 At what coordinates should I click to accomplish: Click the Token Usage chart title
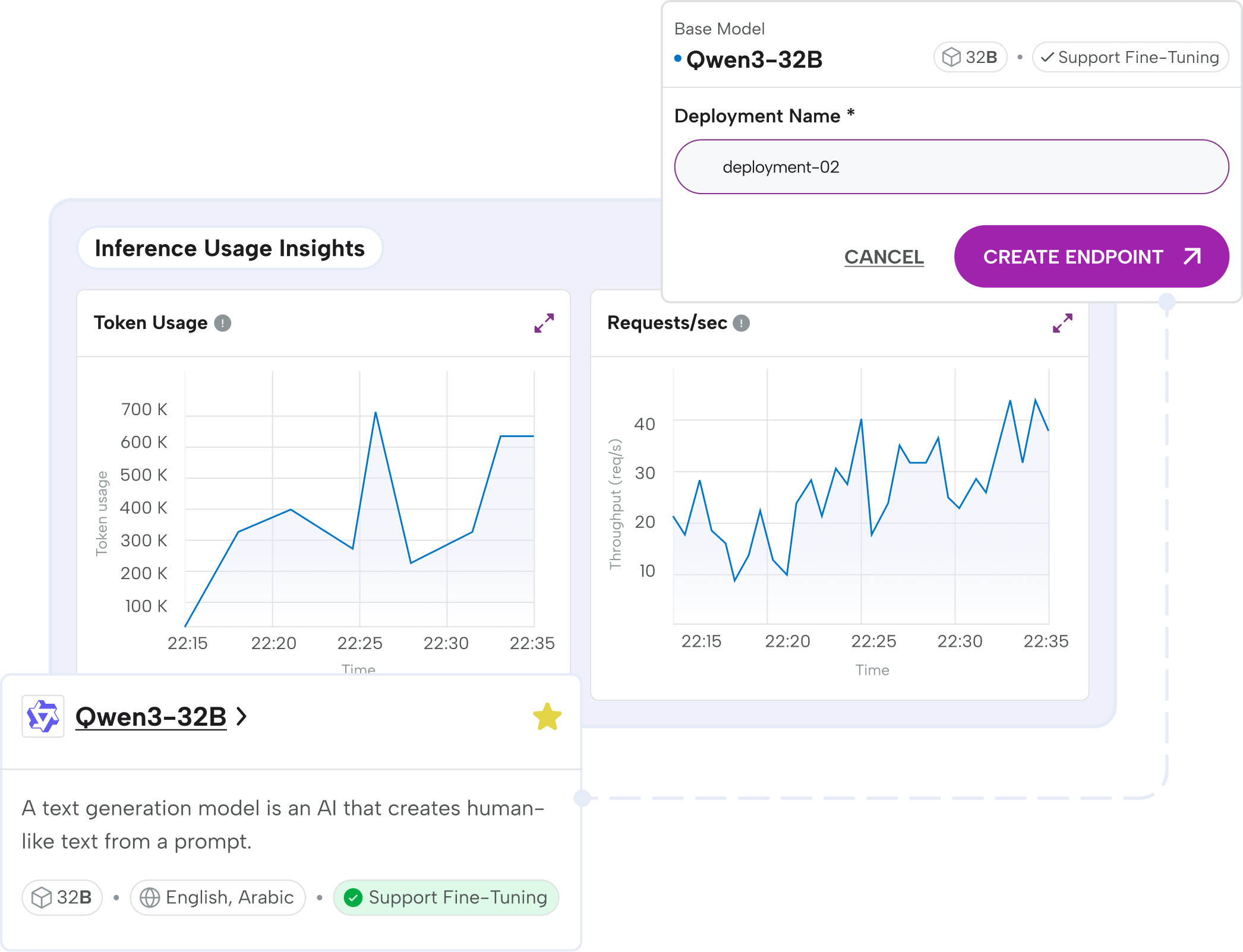click(151, 323)
